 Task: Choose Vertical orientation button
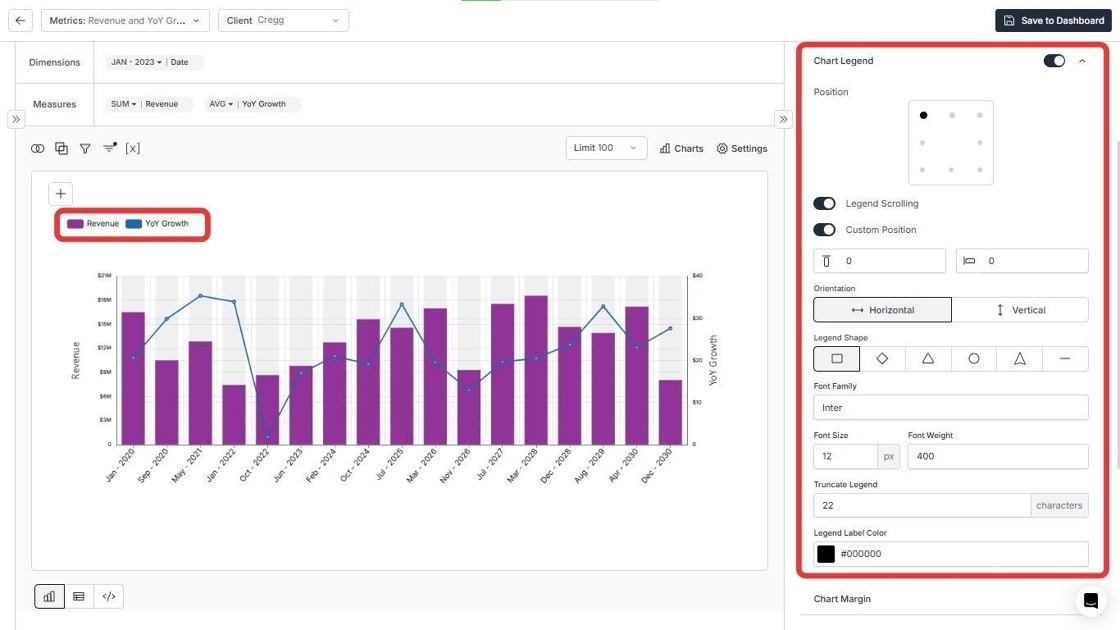[x=1020, y=310]
